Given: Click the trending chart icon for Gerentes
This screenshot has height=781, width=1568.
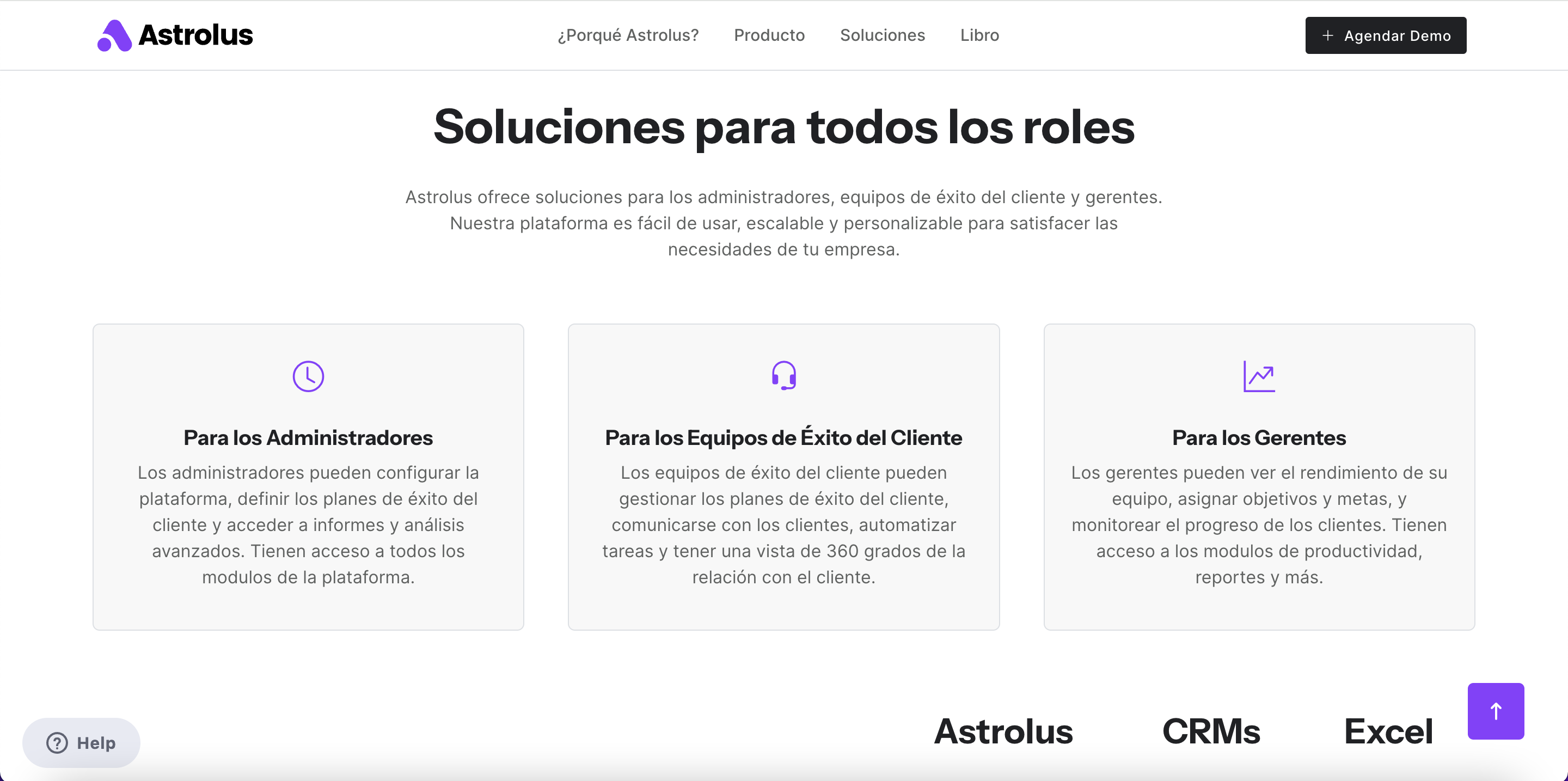Looking at the screenshot, I should coord(1259,376).
